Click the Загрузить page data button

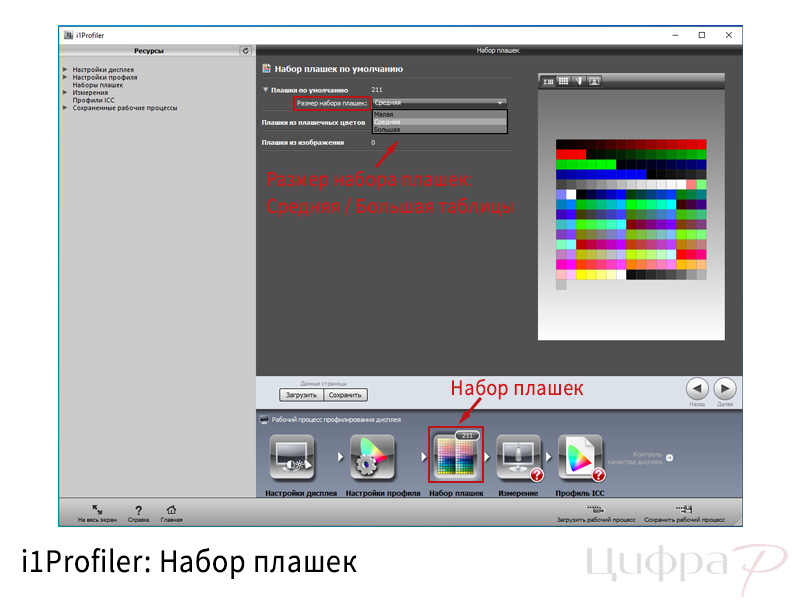click(301, 395)
